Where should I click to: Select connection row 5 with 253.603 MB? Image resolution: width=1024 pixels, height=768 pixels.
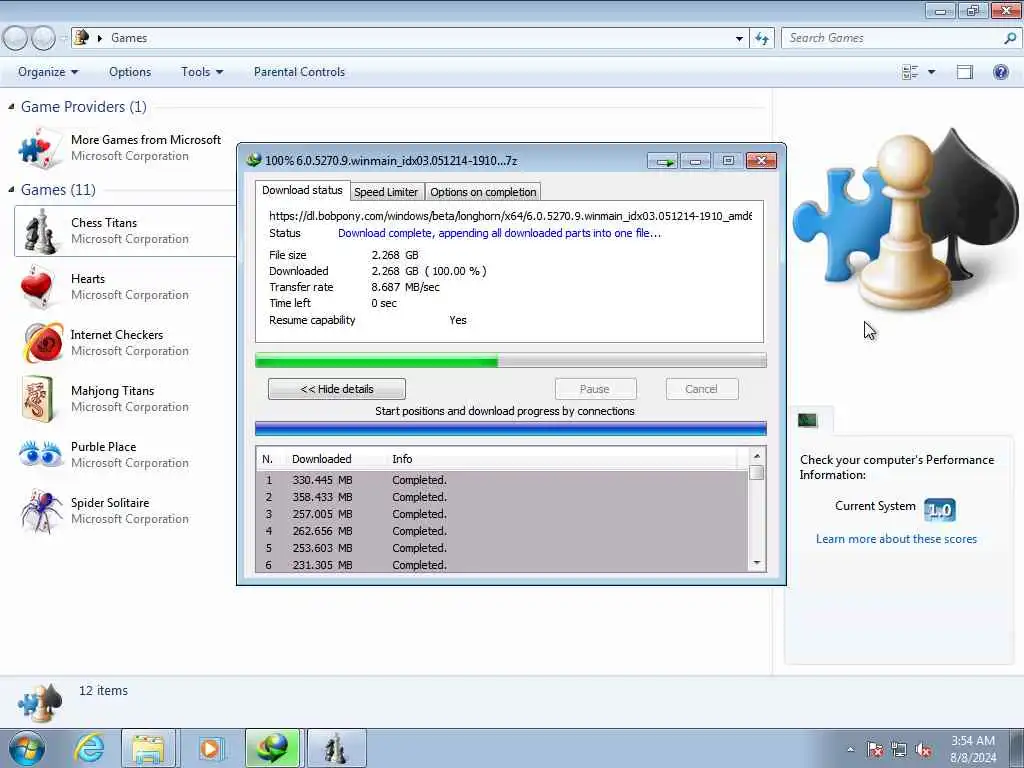(503, 548)
